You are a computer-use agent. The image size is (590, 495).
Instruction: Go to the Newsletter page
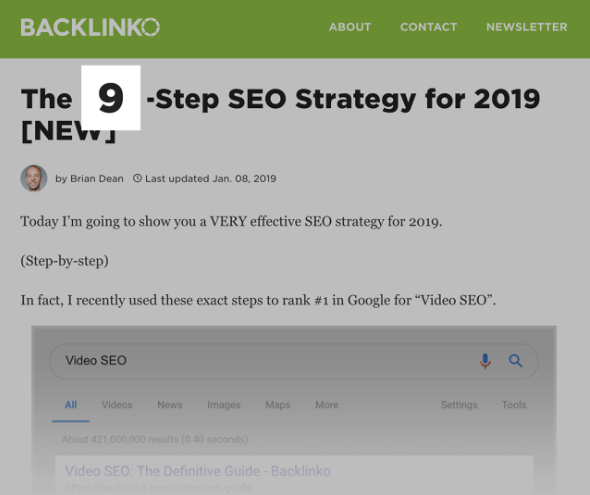(527, 27)
